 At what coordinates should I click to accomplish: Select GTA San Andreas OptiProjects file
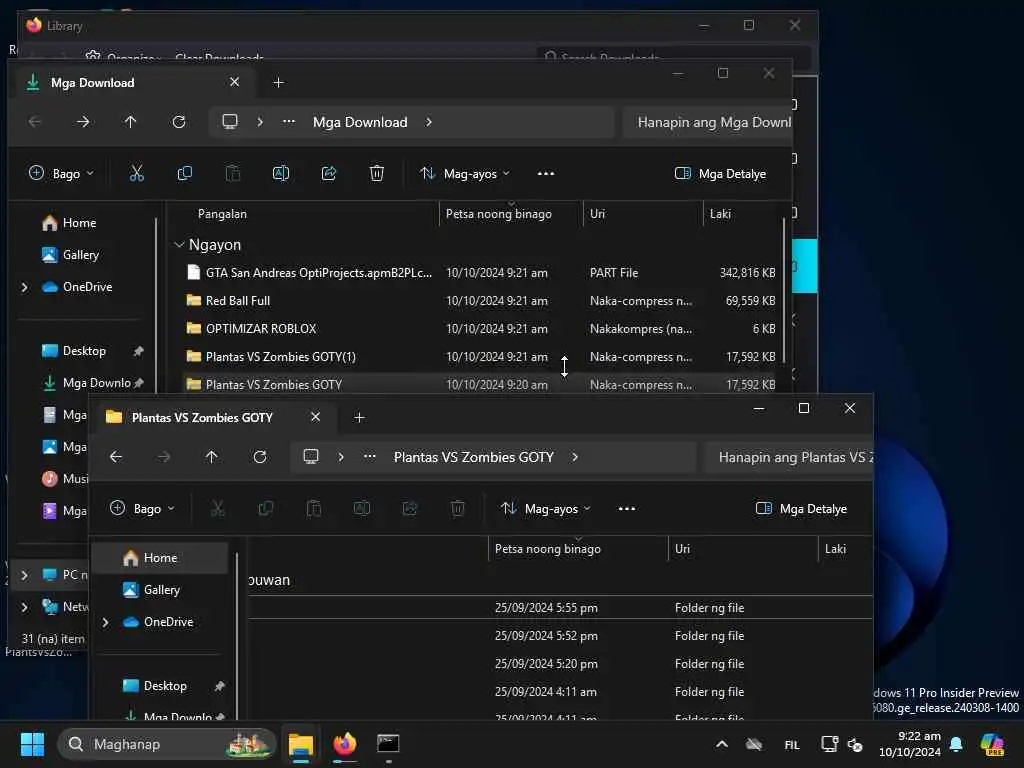(x=482, y=273)
